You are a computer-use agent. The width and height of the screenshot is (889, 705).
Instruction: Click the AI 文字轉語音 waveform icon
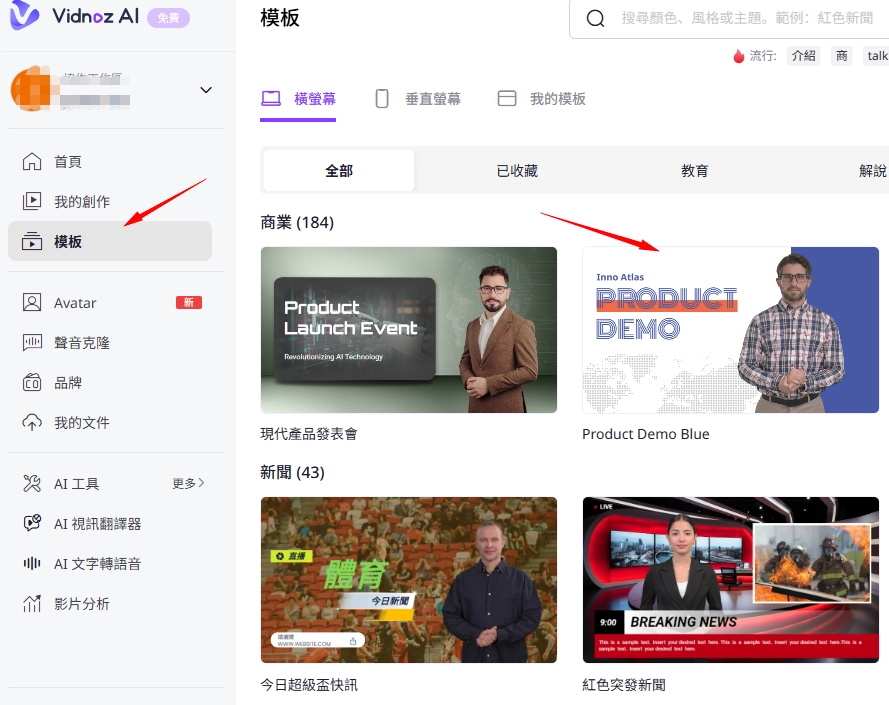(x=32, y=564)
